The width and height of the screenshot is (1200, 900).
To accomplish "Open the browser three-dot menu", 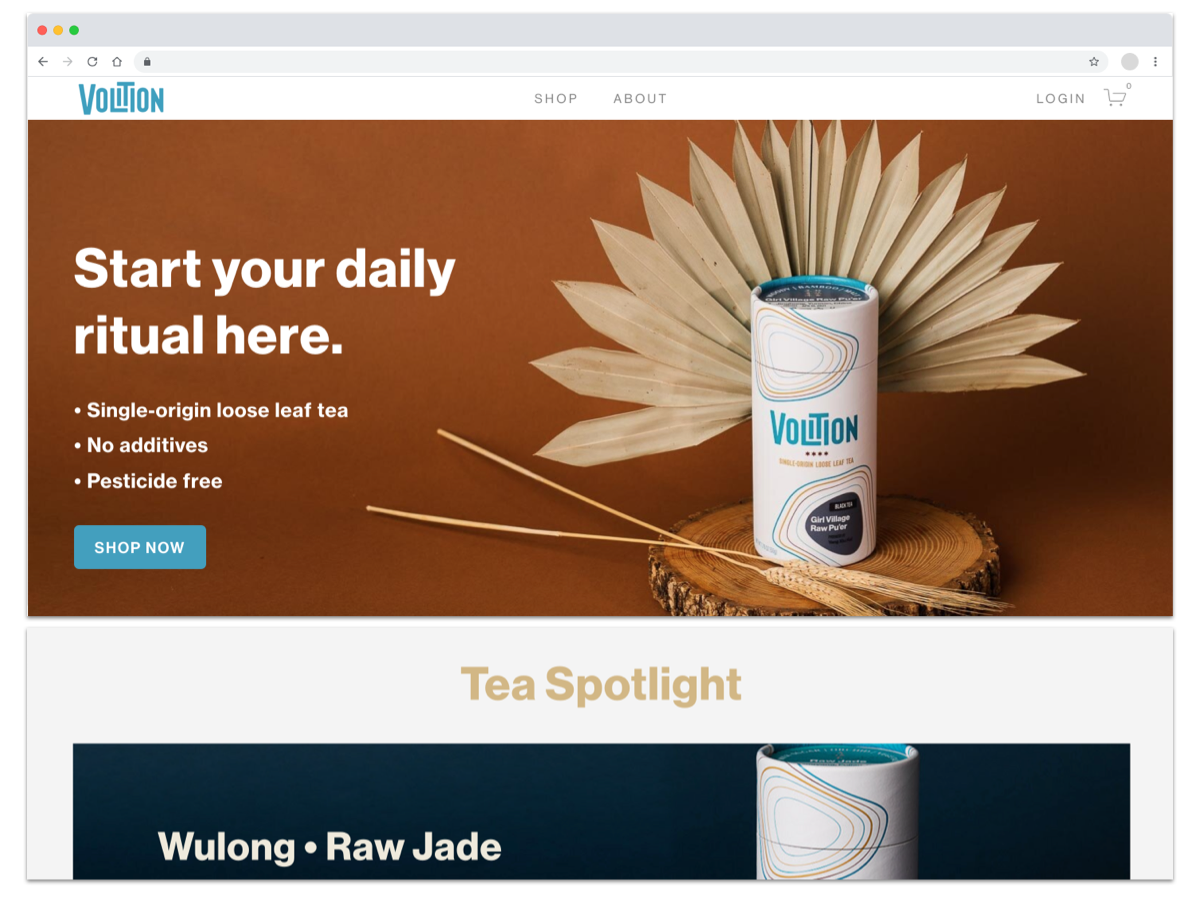I will (1155, 62).
